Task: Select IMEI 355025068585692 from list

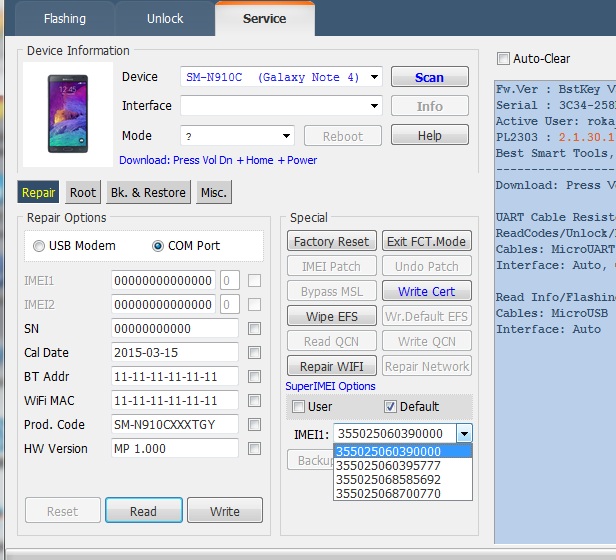Action: [x=403, y=479]
